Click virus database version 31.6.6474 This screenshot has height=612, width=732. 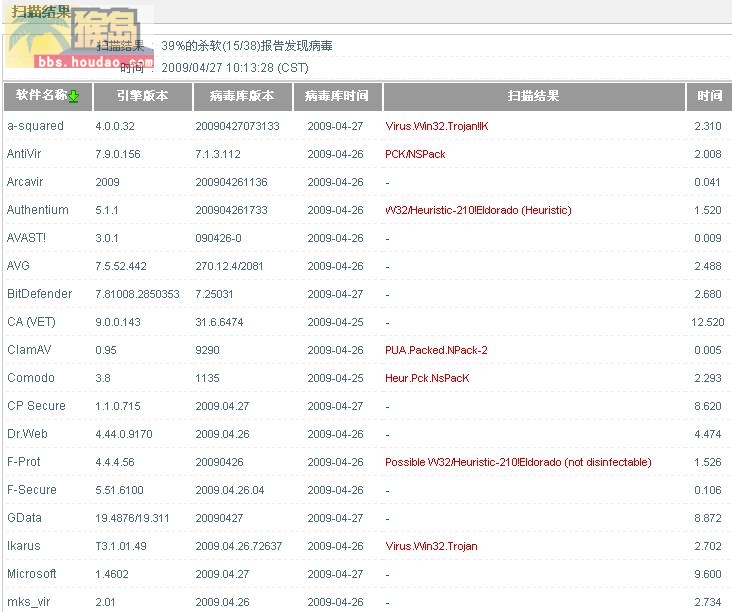pyautogui.click(x=219, y=323)
